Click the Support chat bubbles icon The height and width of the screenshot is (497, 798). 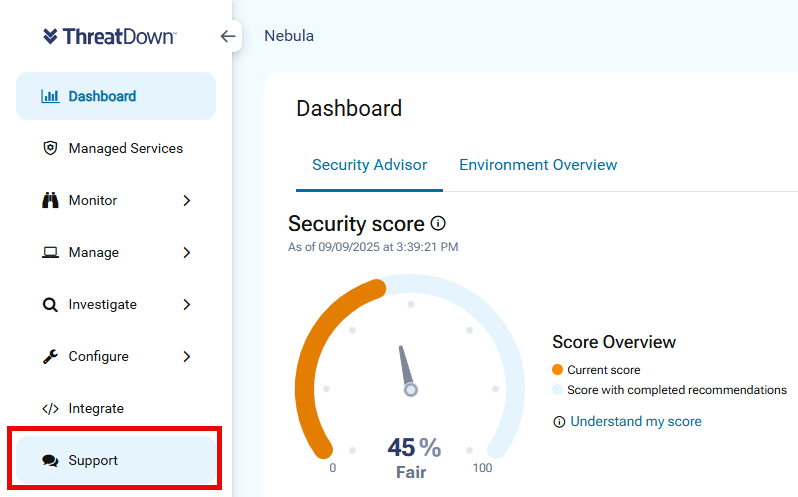pyautogui.click(x=50, y=460)
